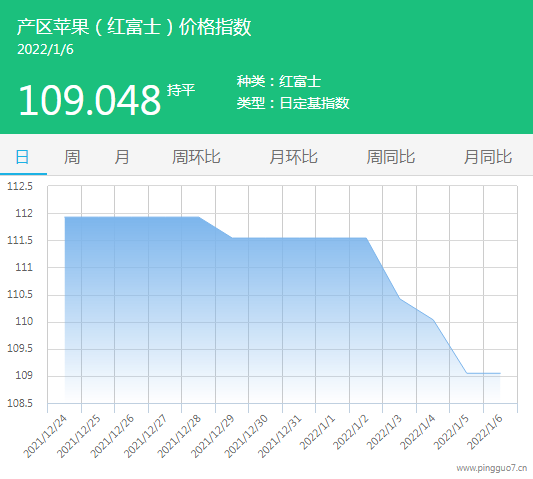
Task: Click the 2022/1/4 data point
Action: pyautogui.click(x=433, y=320)
